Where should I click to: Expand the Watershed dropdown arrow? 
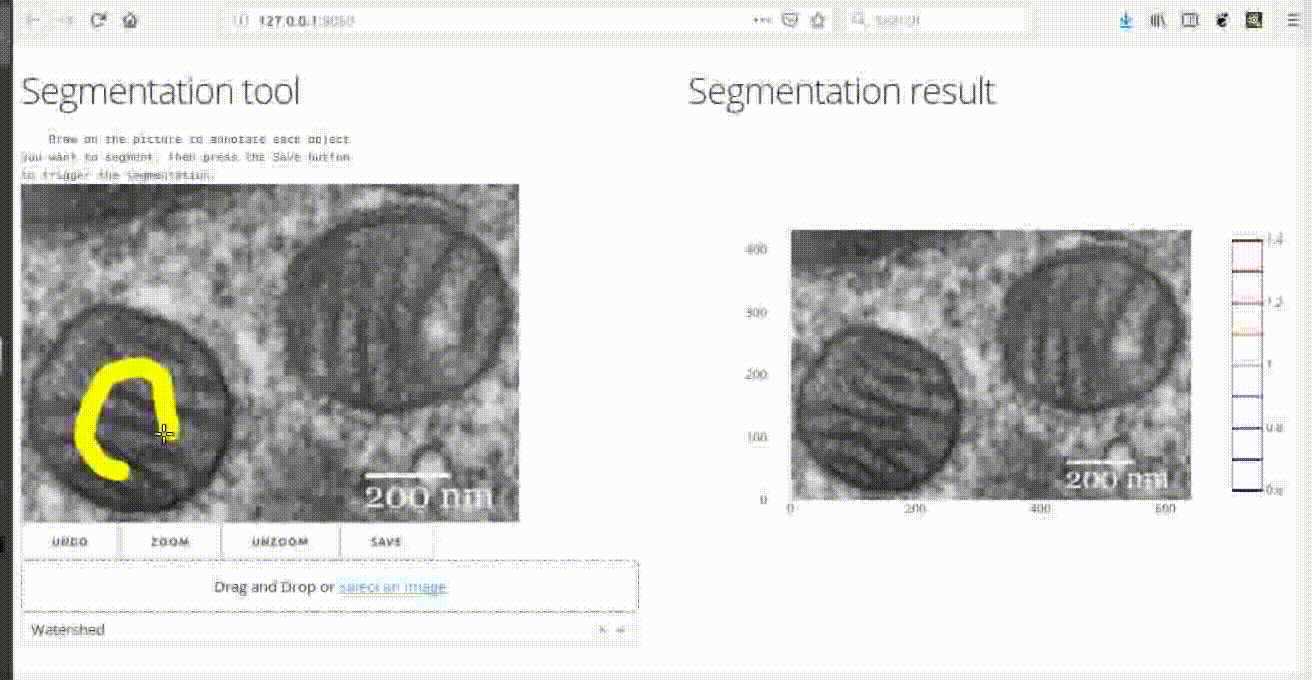coord(620,630)
